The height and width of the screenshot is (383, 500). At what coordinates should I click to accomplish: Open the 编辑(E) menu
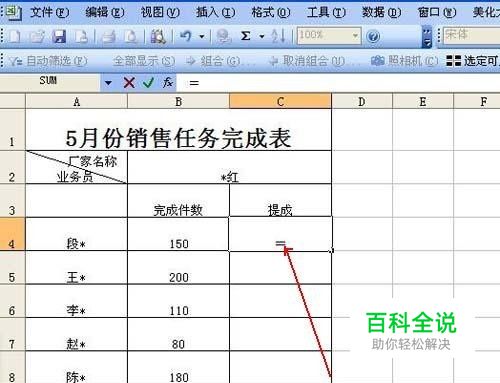[105, 13]
